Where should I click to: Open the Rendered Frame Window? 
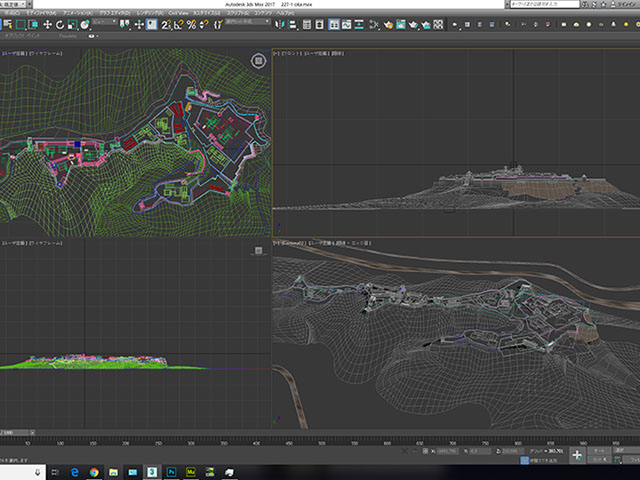tap(401, 25)
